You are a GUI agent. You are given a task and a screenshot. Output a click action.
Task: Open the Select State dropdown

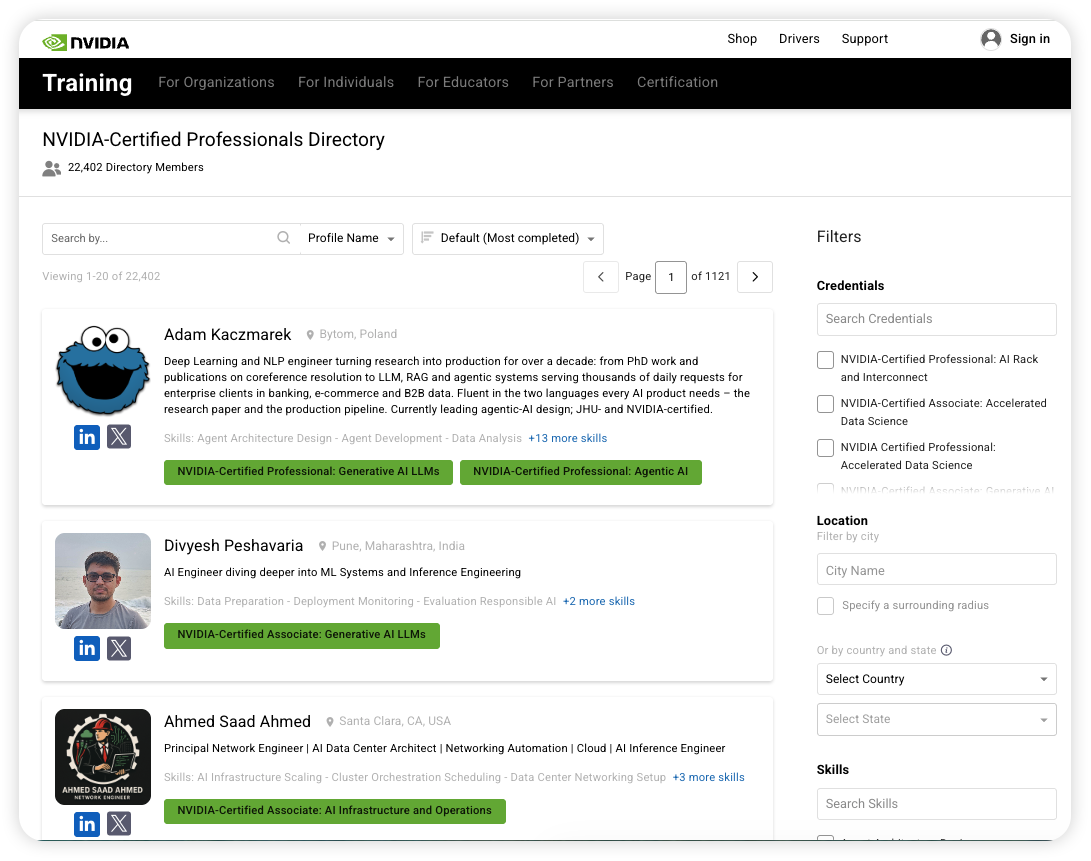pyautogui.click(x=937, y=720)
